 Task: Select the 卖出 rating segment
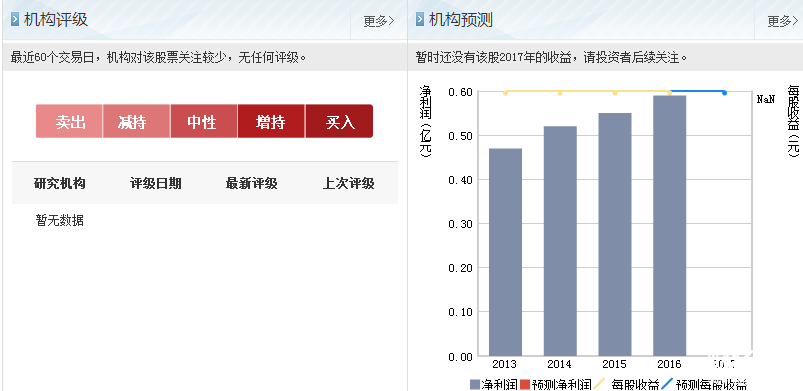[69, 121]
